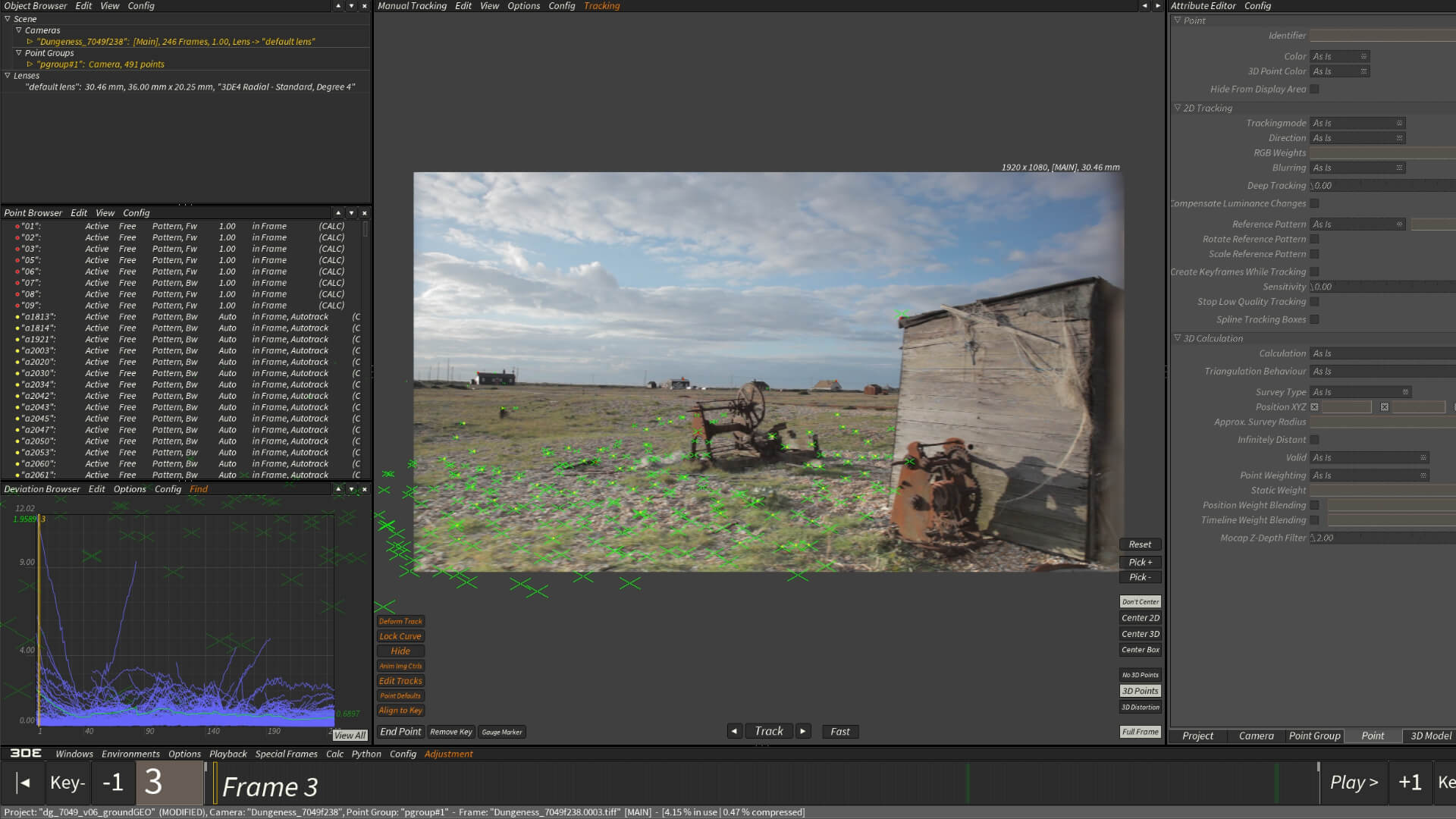1456x819 pixels.
Task: Select point "a2003" in Point Browser
Action: click(38, 350)
